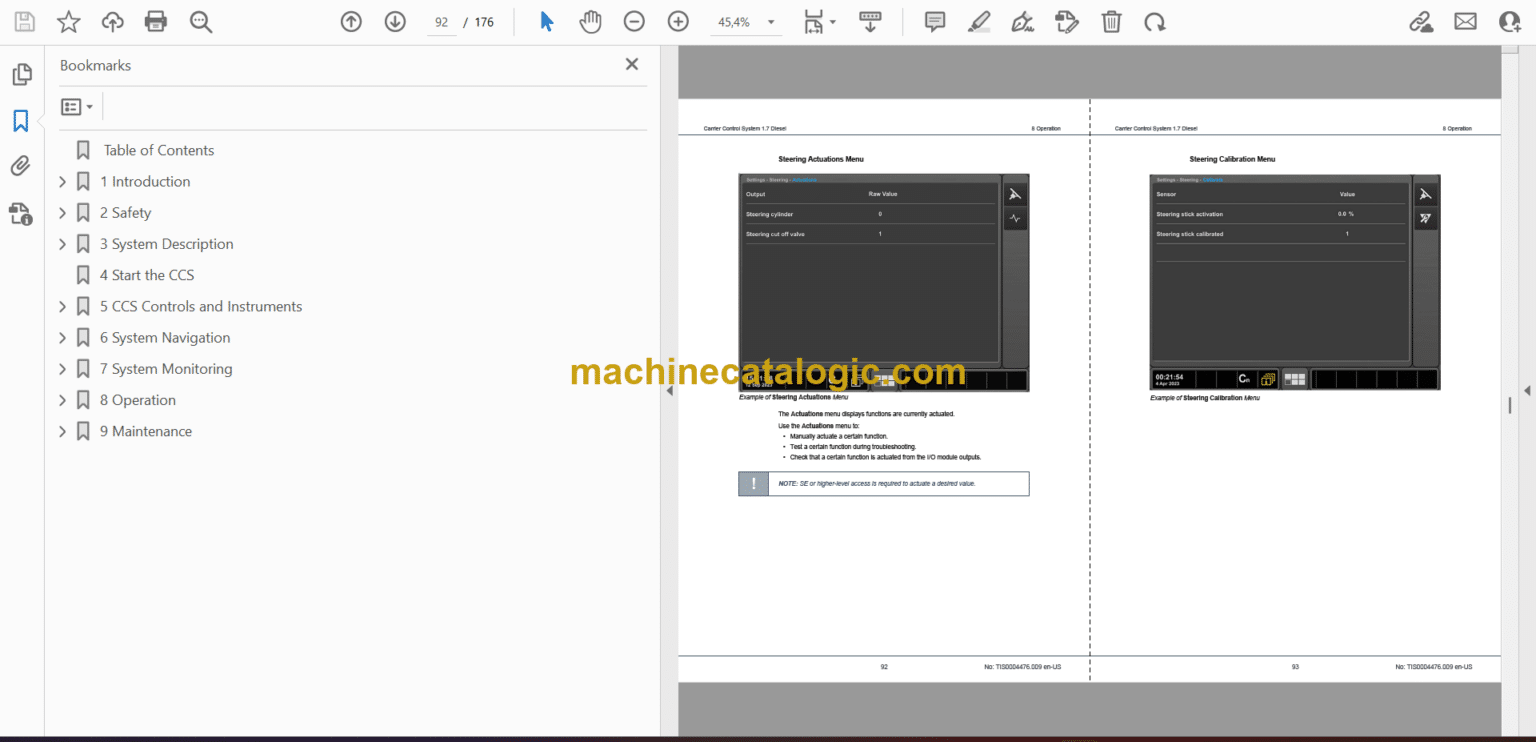The width and height of the screenshot is (1536, 742).
Task: Select the arrow selection tool
Action: [x=547, y=22]
